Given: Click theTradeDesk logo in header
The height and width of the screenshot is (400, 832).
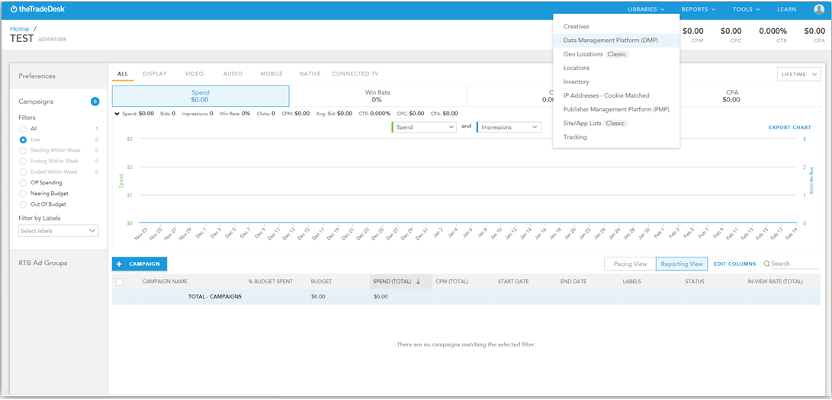Looking at the screenshot, I should coord(38,9).
